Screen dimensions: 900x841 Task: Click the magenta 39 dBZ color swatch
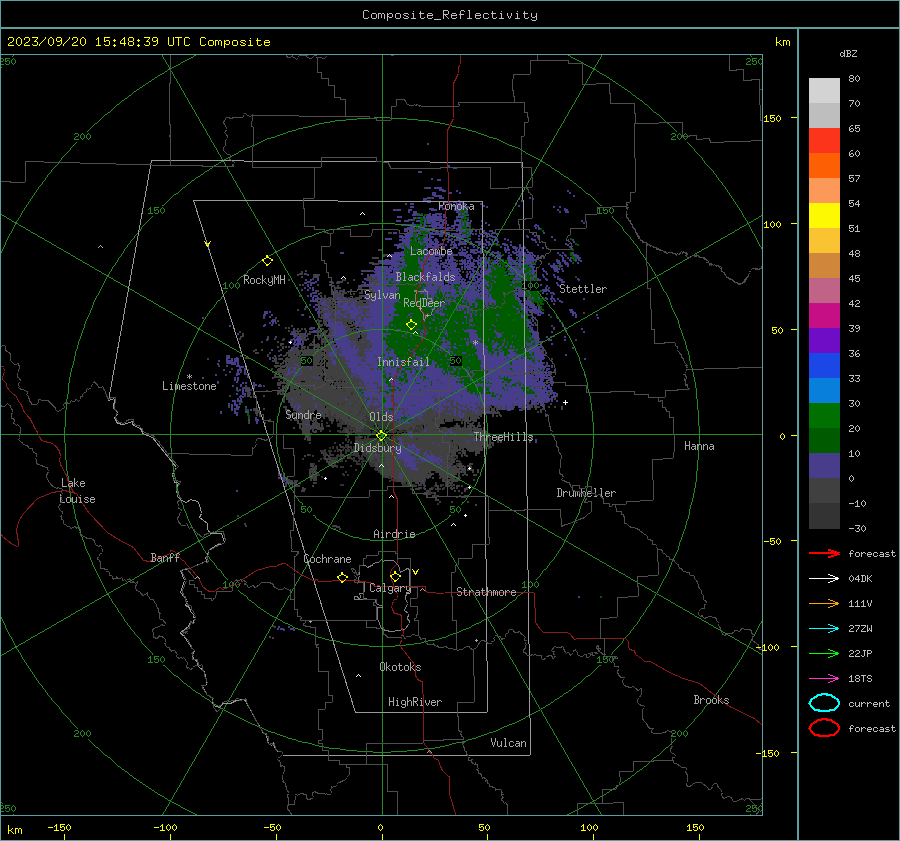click(824, 316)
